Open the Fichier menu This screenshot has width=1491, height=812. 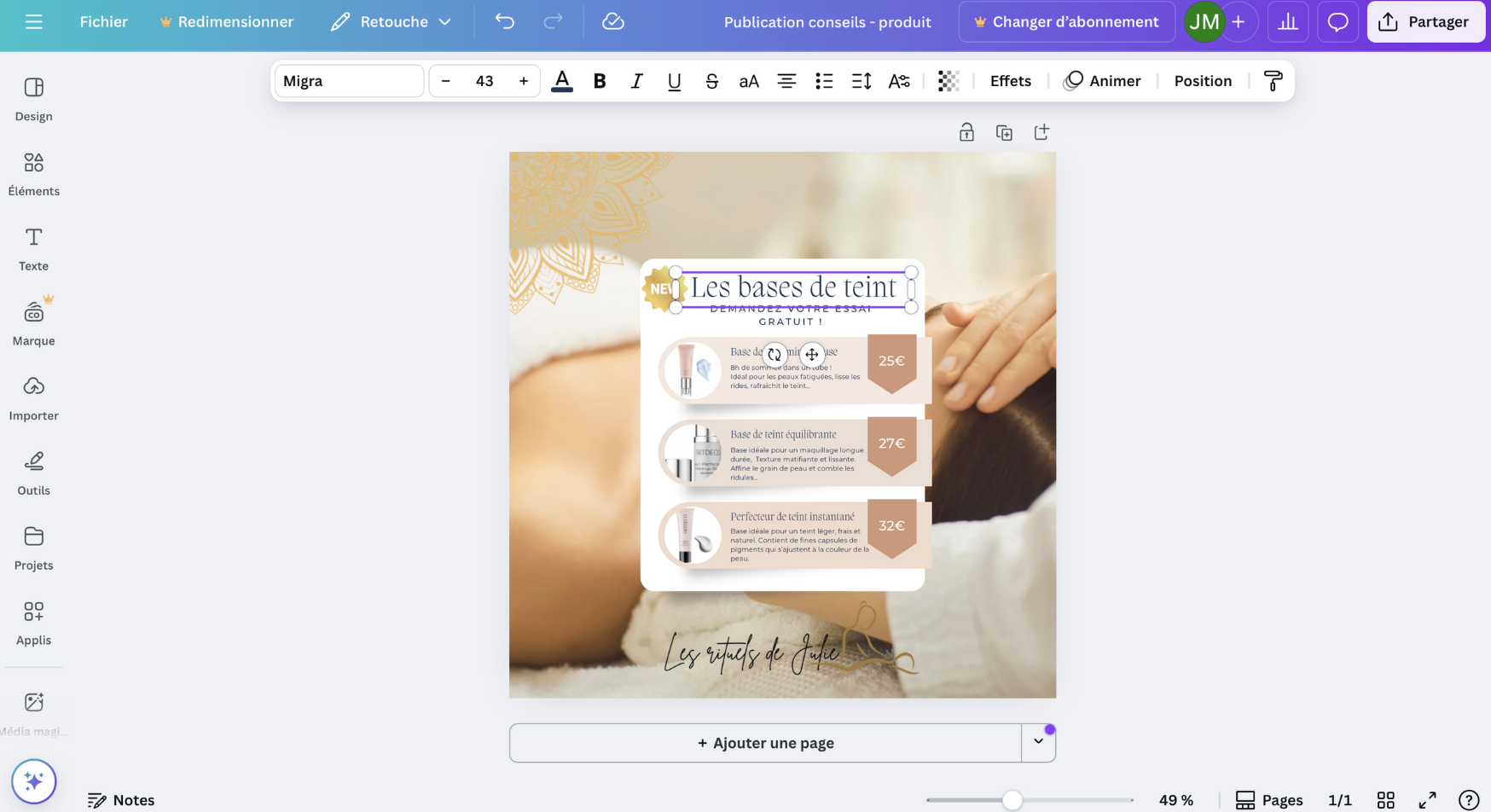(x=103, y=22)
